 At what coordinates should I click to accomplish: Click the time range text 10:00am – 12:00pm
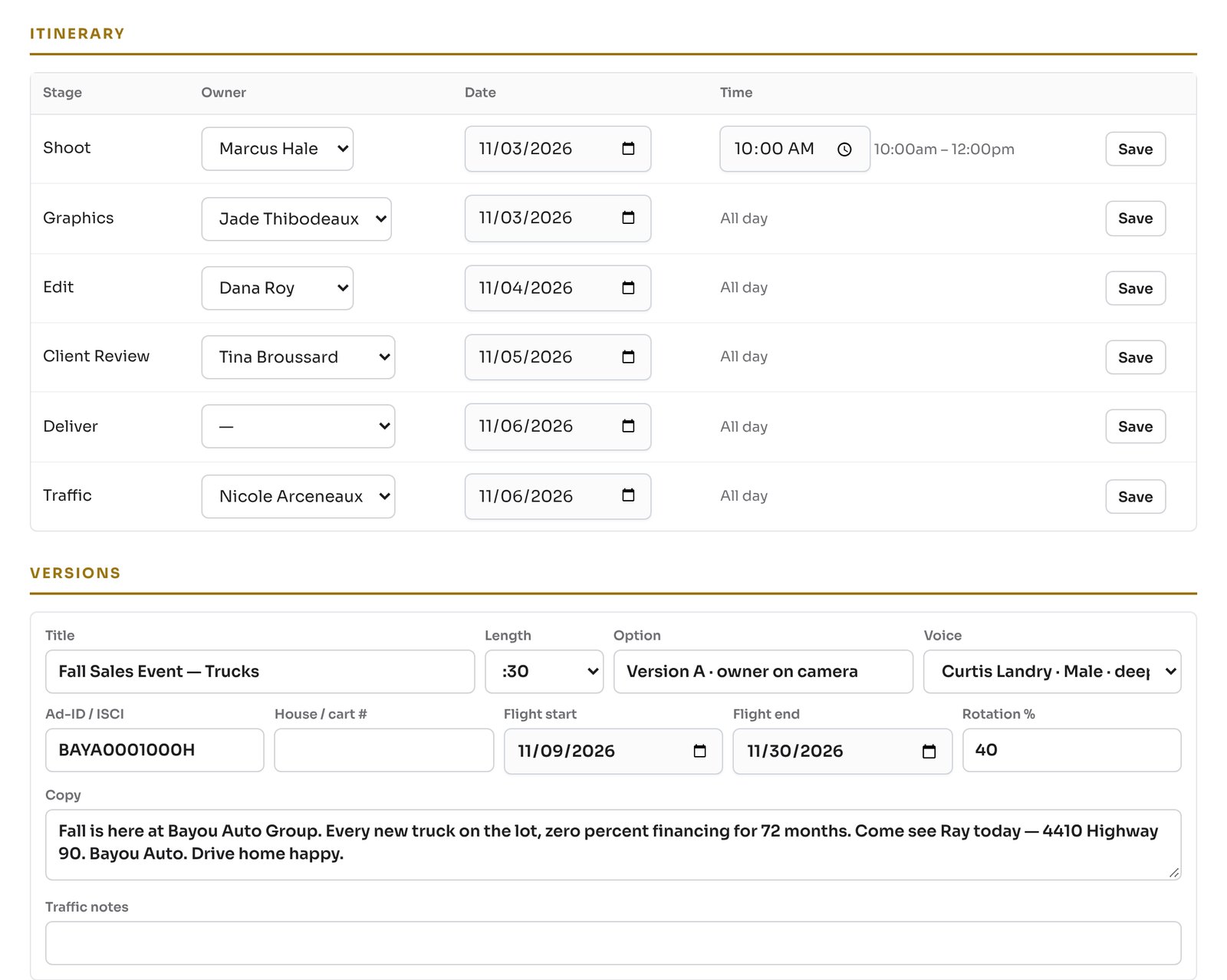pos(944,150)
